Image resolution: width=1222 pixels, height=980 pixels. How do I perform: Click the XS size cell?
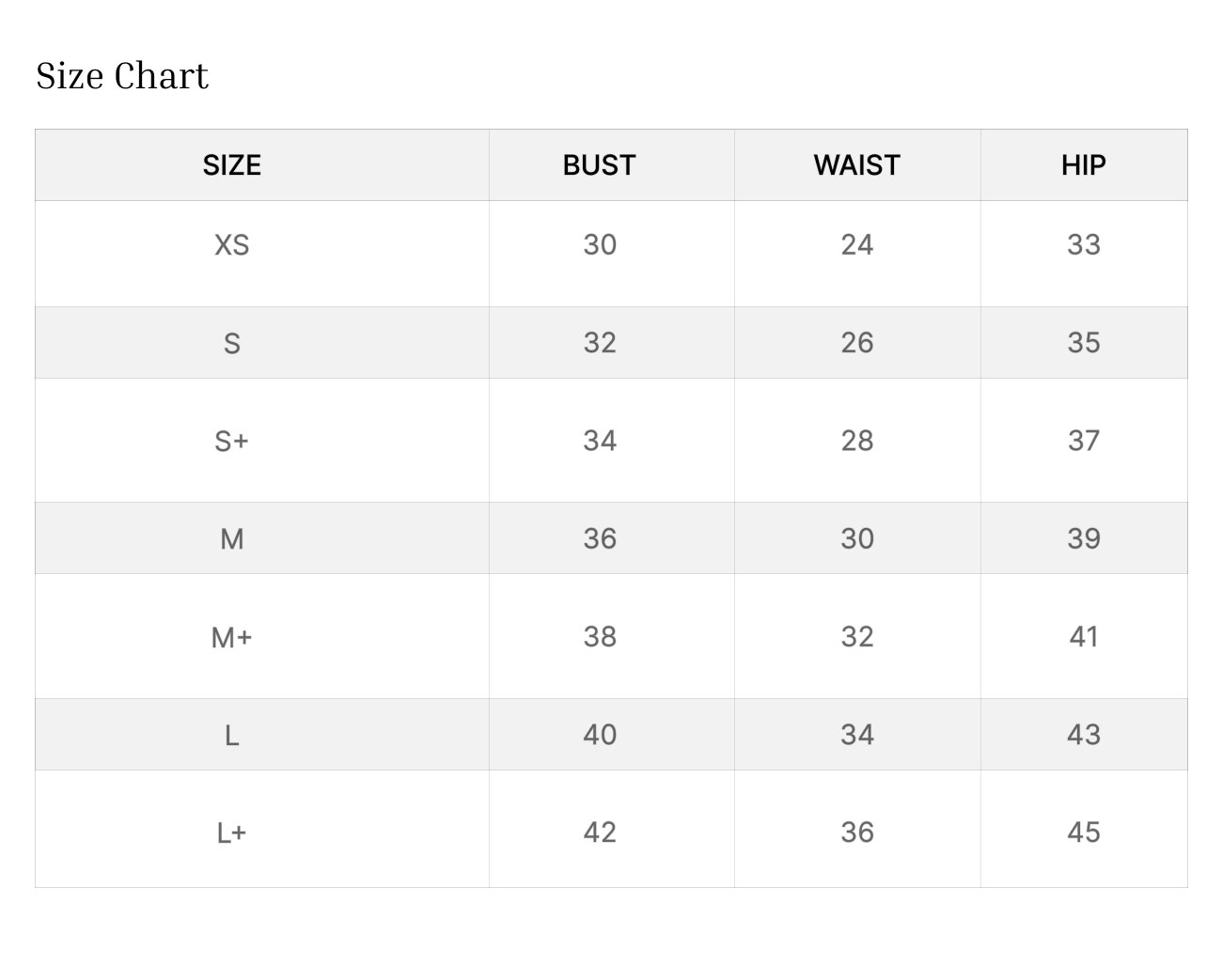(232, 245)
